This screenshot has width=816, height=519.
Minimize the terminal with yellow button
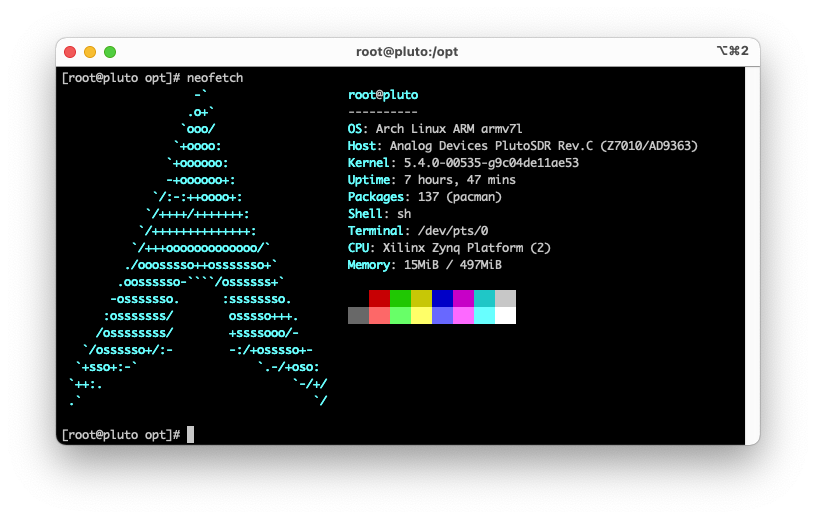(90, 52)
